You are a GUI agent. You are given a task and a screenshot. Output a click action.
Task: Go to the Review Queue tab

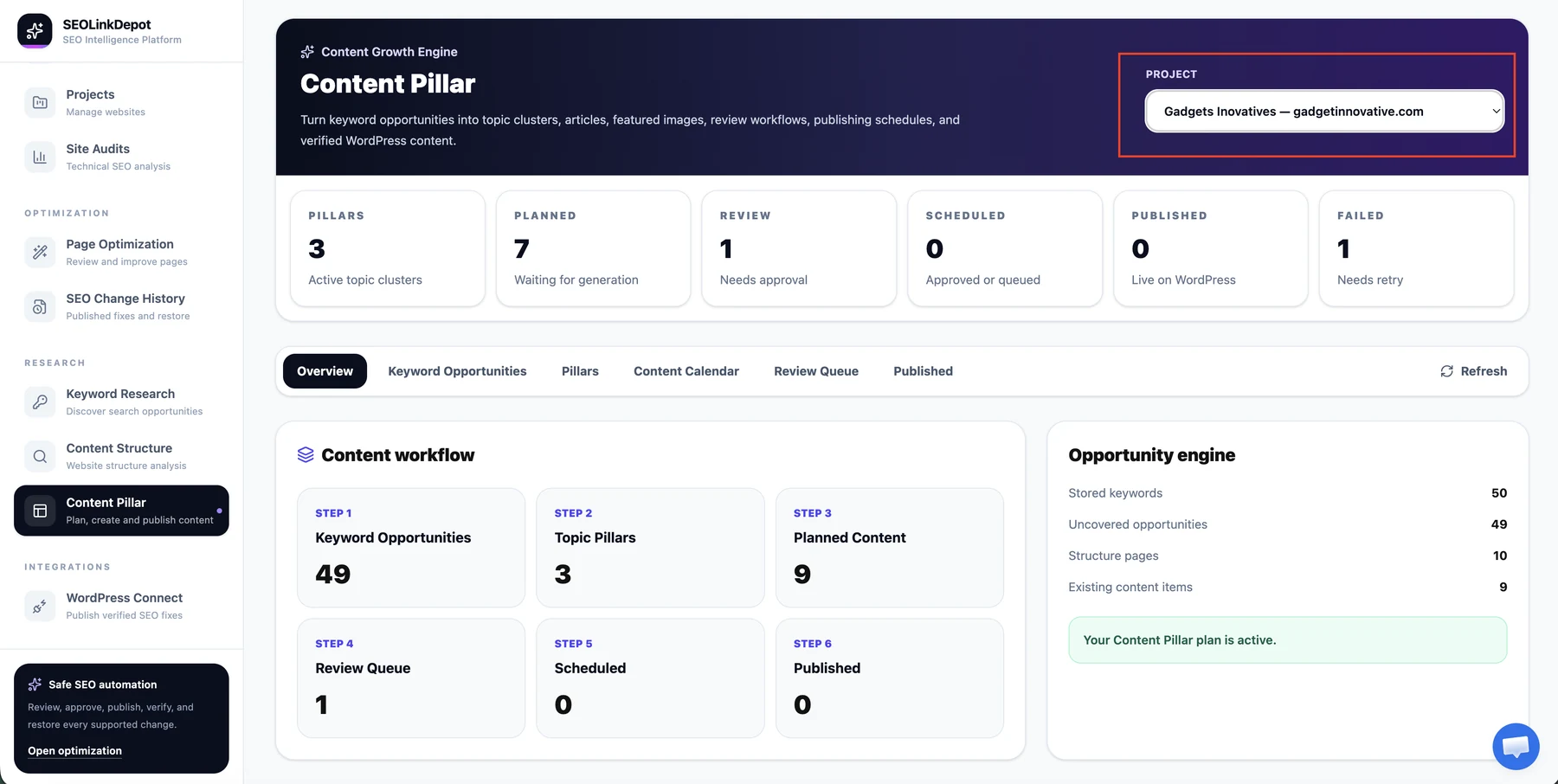[816, 371]
